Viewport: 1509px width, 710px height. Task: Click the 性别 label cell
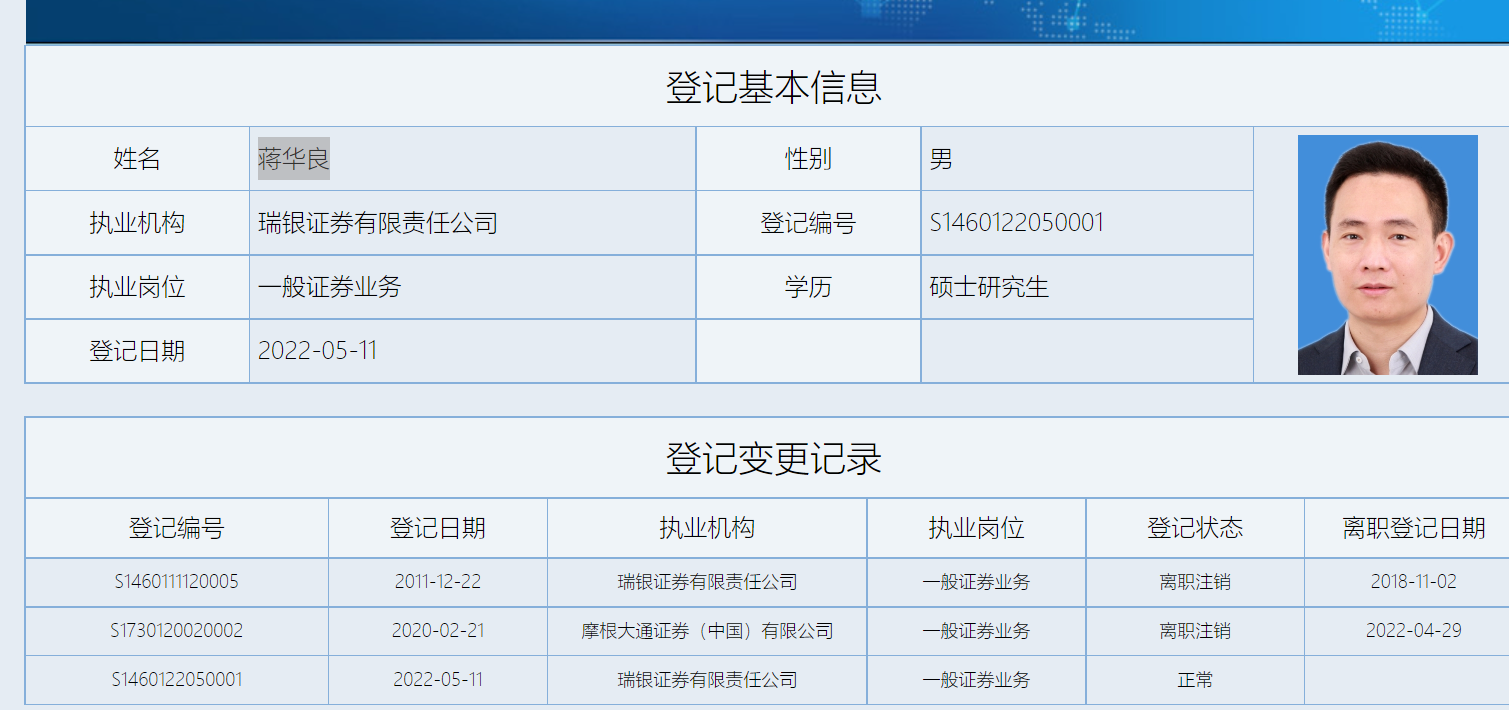pyautogui.click(x=808, y=158)
